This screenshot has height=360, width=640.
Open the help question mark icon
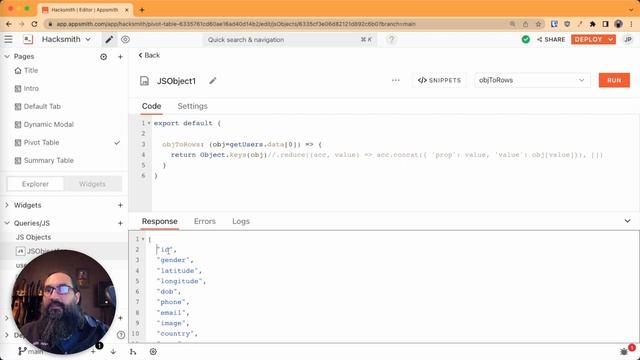click(391, 39)
